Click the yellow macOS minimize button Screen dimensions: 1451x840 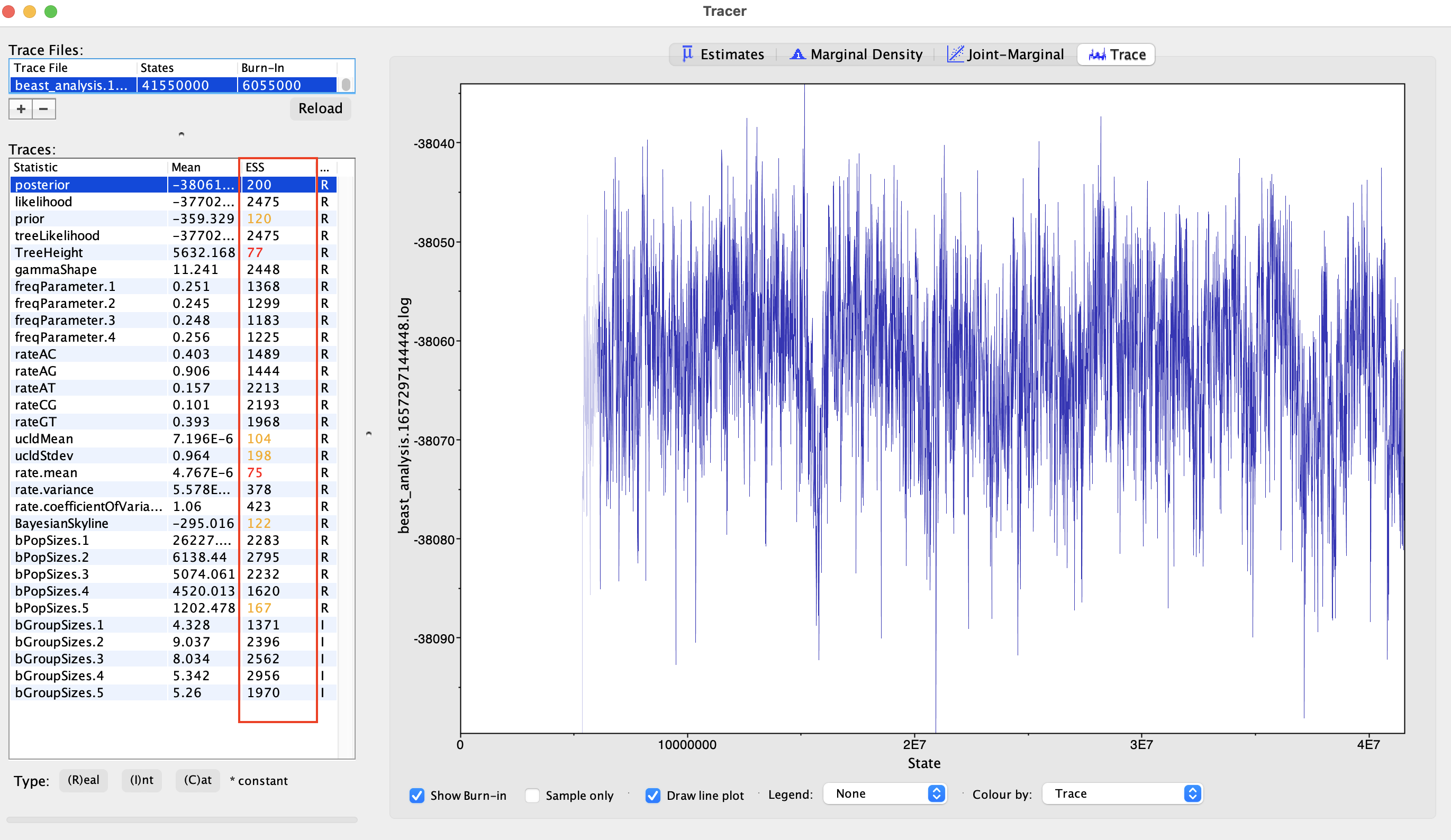coord(29,12)
